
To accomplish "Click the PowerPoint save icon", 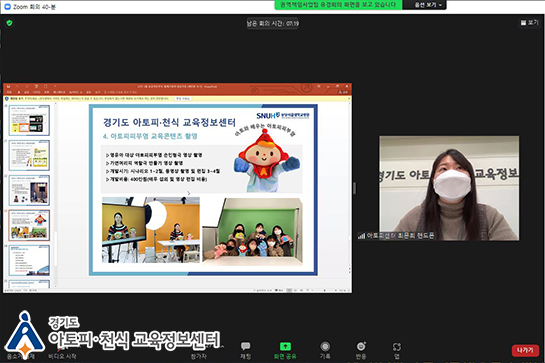I will (x=8, y=86).
